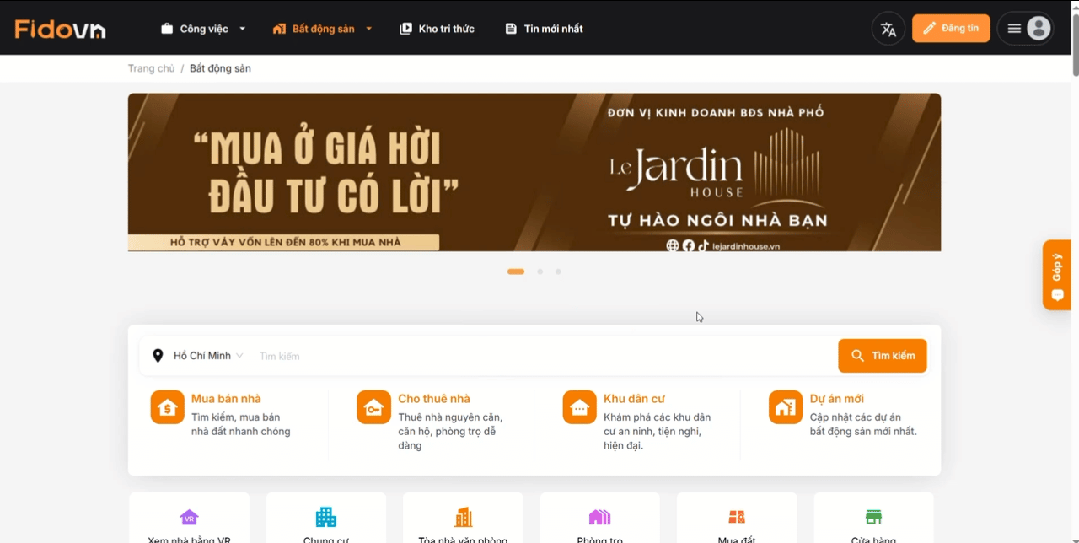The image size is (1079, 543).
Task: Click the Fidovn logo
Action: (x=60, y=29)
